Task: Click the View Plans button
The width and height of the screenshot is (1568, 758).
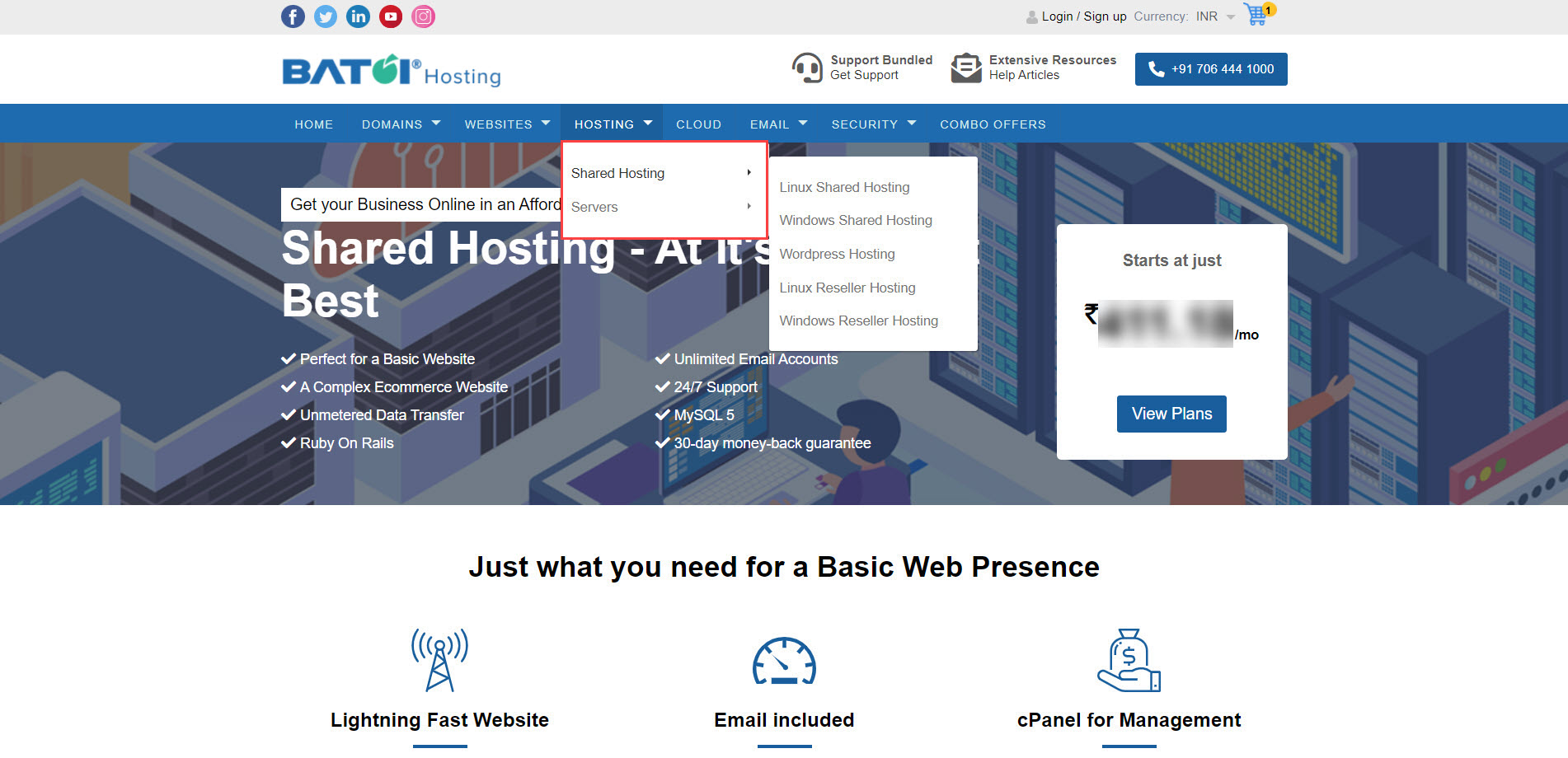Action: tap(1171, 414)
